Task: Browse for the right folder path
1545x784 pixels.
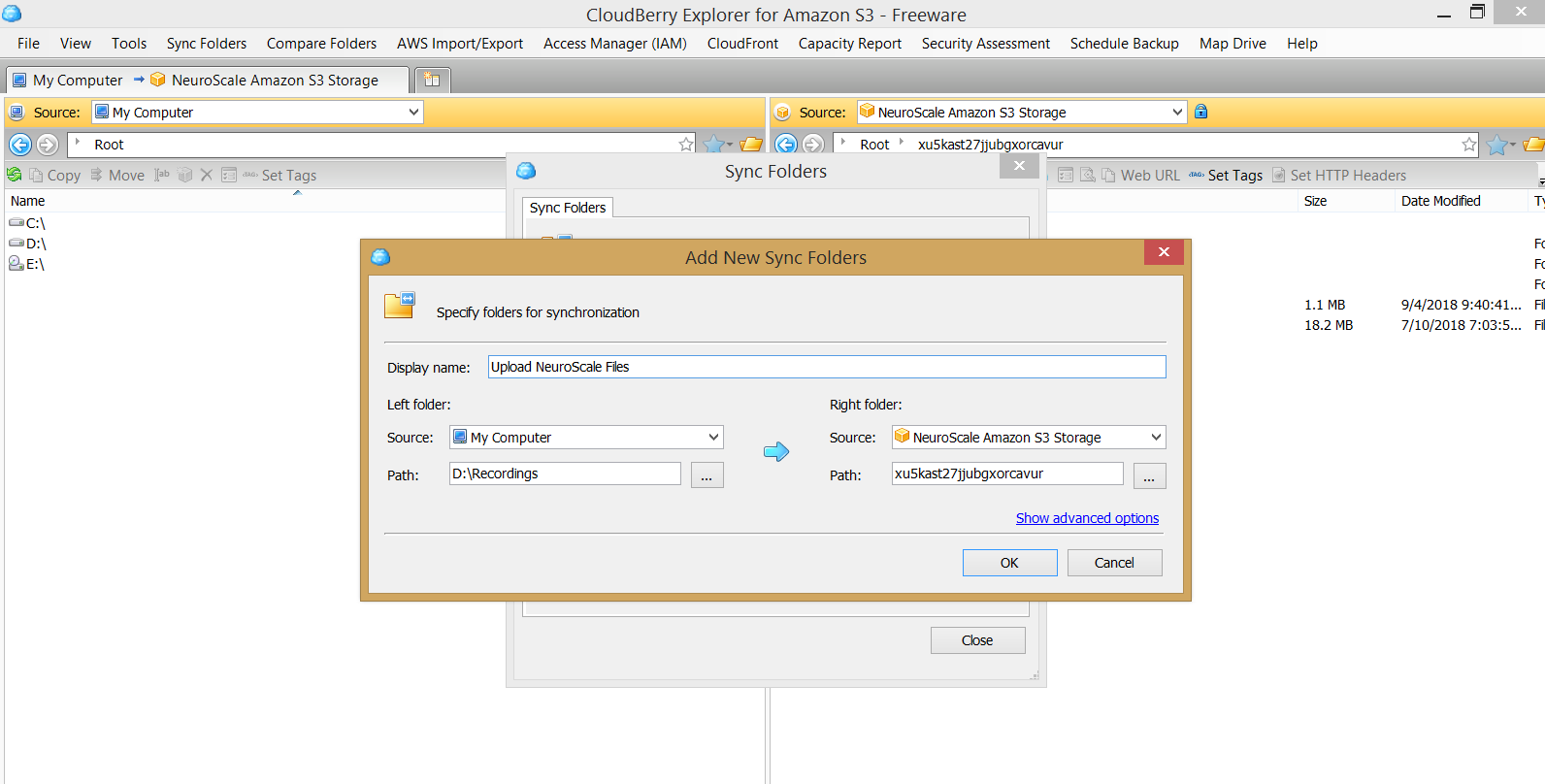Action: tap(1149, 475)
